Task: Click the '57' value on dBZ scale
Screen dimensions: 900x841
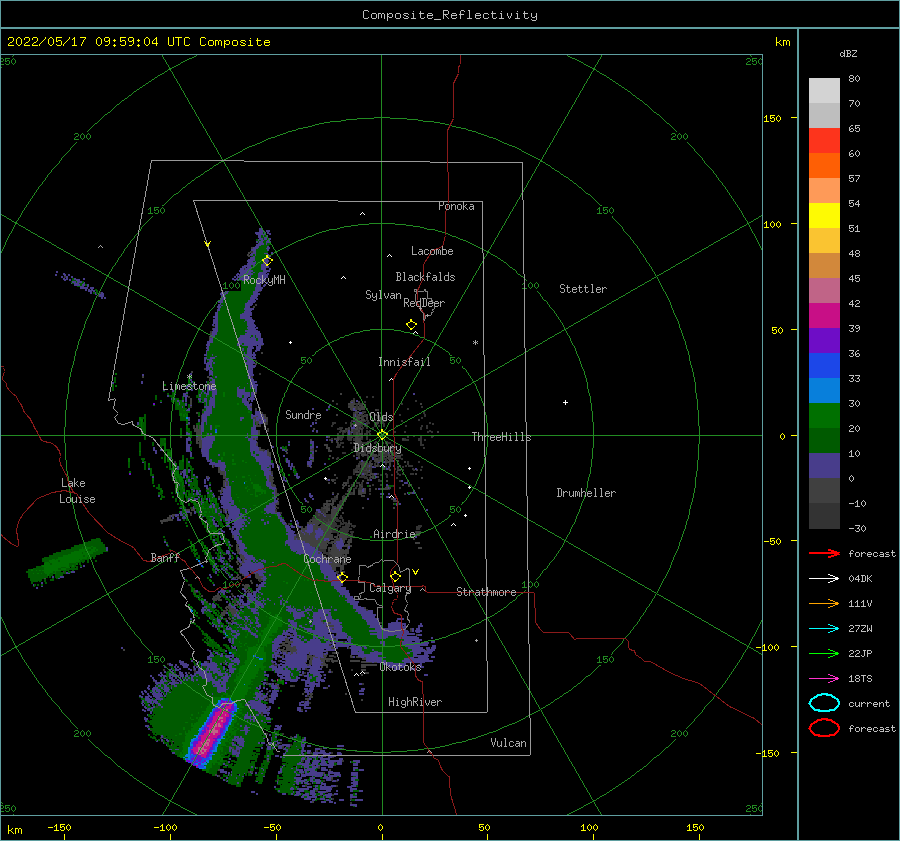Action: 854,179
